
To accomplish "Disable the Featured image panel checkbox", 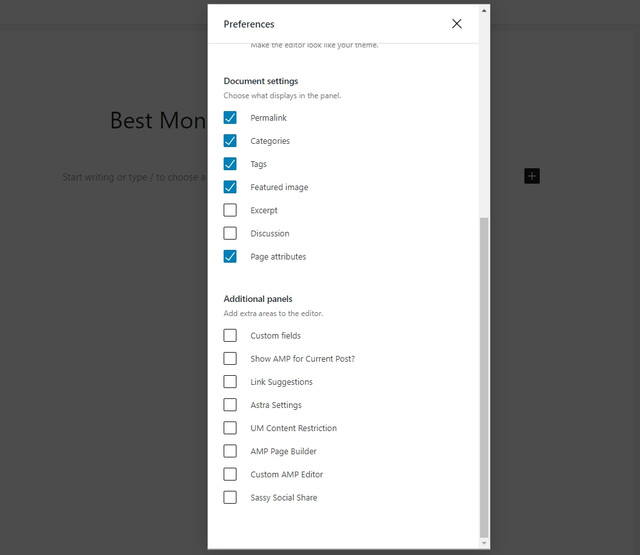I will pos(230,187).
